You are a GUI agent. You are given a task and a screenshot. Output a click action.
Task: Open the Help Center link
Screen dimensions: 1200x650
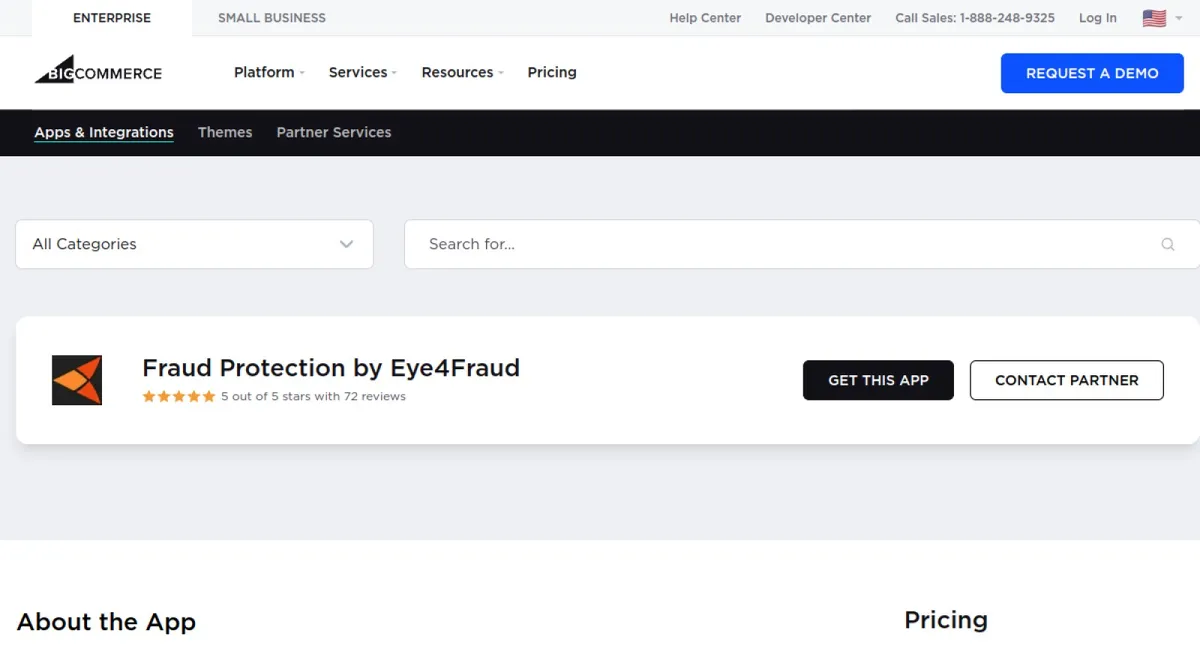click(705, 18)
